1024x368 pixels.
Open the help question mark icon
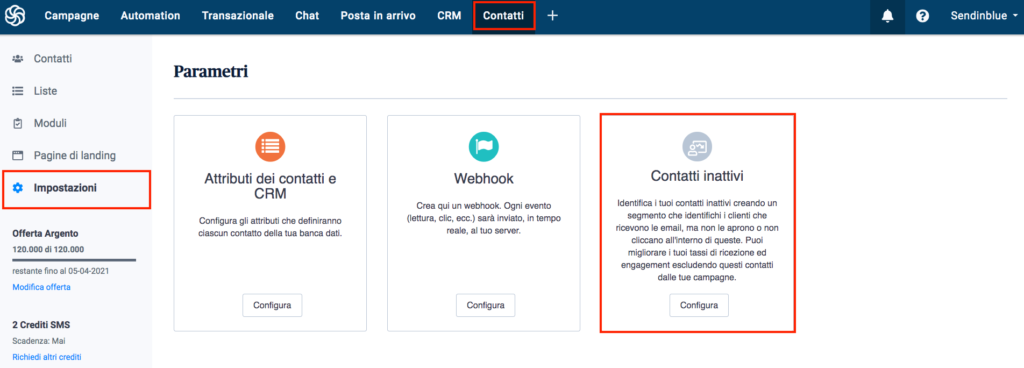(922, 16)
